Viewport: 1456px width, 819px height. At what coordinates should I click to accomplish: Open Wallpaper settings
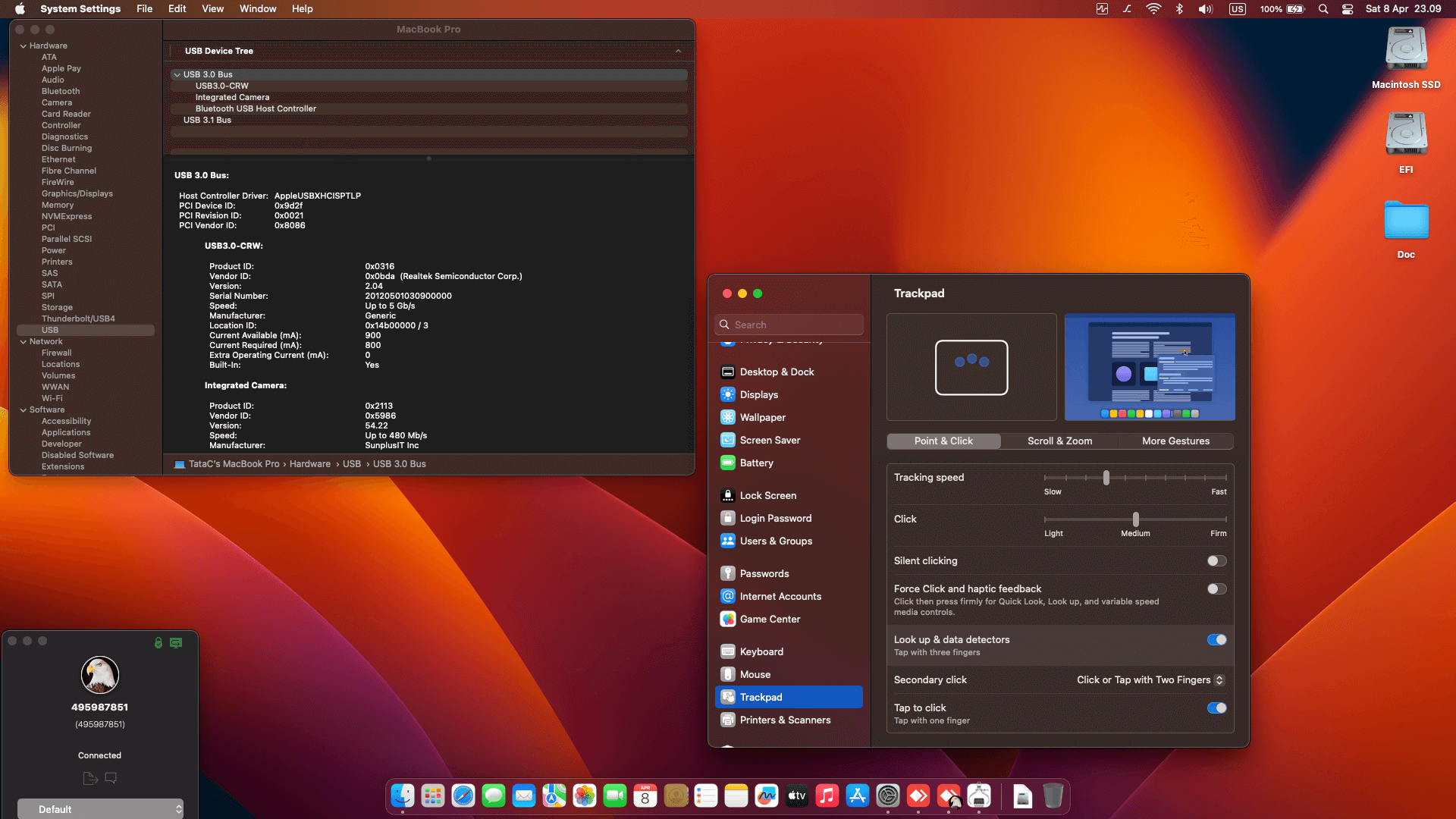[x=789, y=417]
